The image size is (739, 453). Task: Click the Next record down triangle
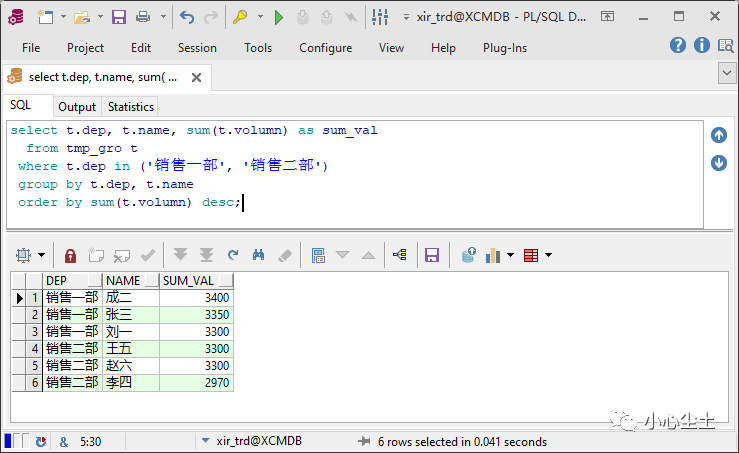(x=343, y=255)
